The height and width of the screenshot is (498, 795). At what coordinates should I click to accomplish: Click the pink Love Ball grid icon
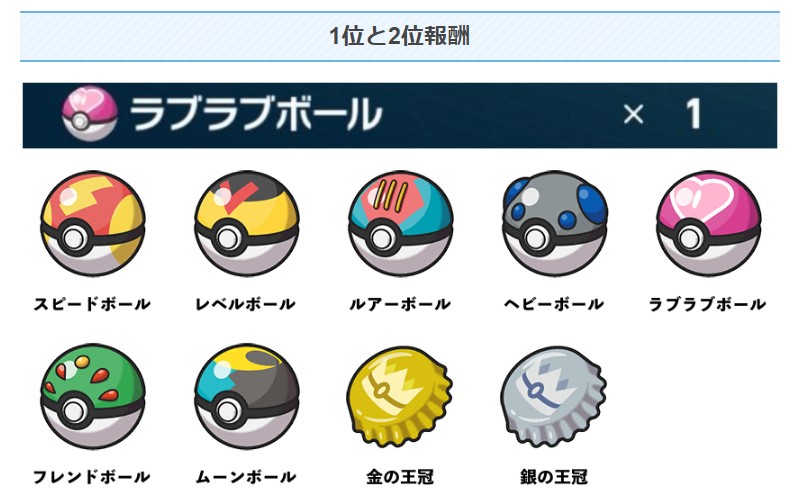click(709, 224)
